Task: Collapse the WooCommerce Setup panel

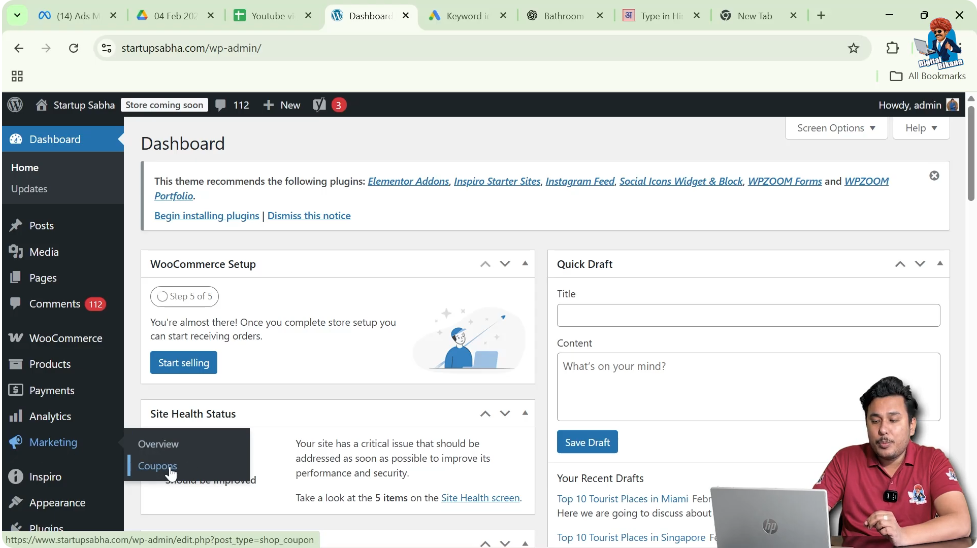Action: pos(525,264)
